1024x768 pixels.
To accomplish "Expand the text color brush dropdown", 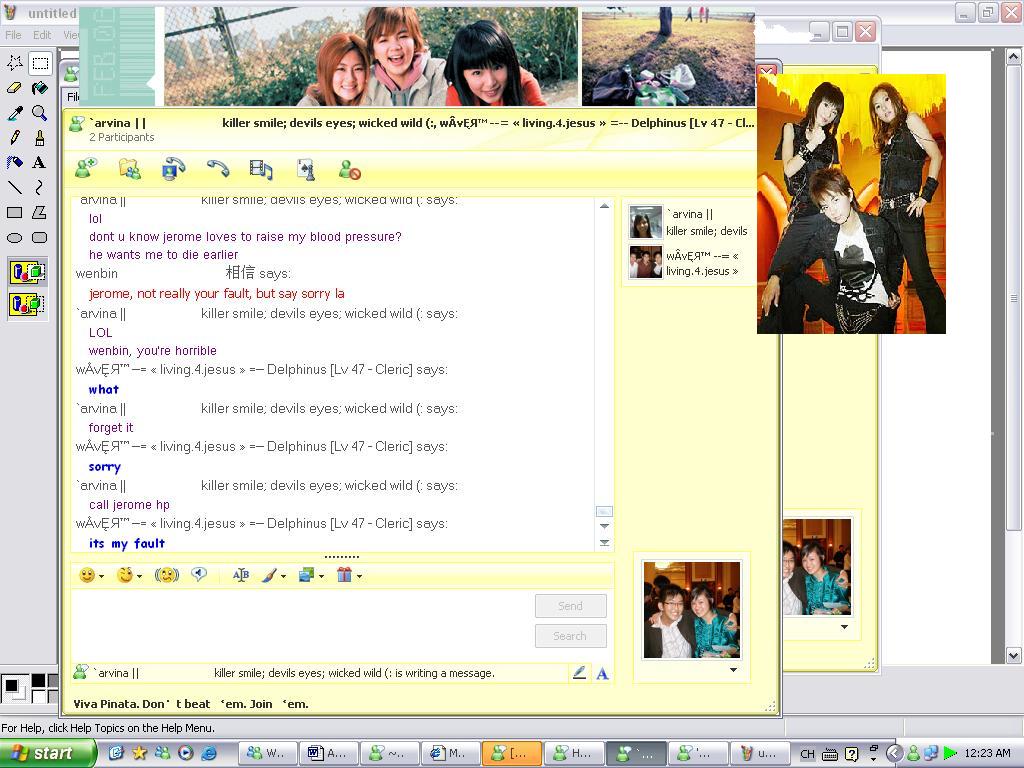I will click(283, 576).
